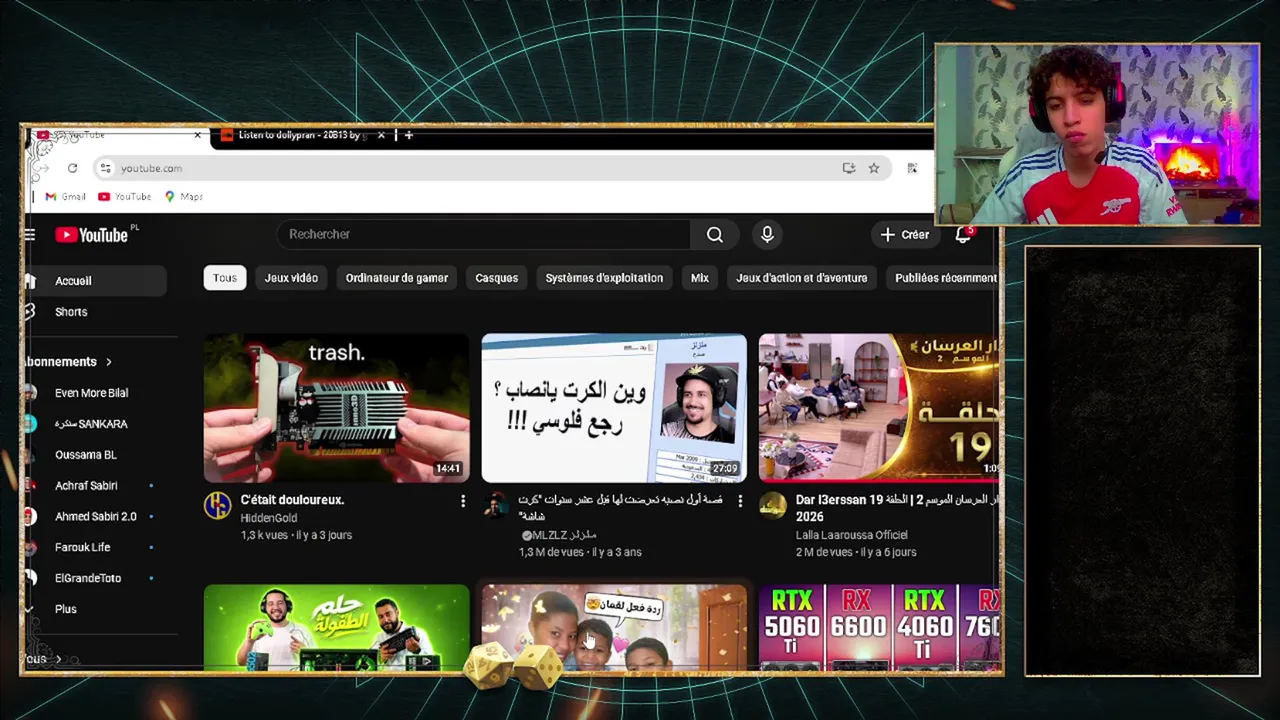
Task: Open the green gaming video thumbnail
Action: [x=336, y=627]
